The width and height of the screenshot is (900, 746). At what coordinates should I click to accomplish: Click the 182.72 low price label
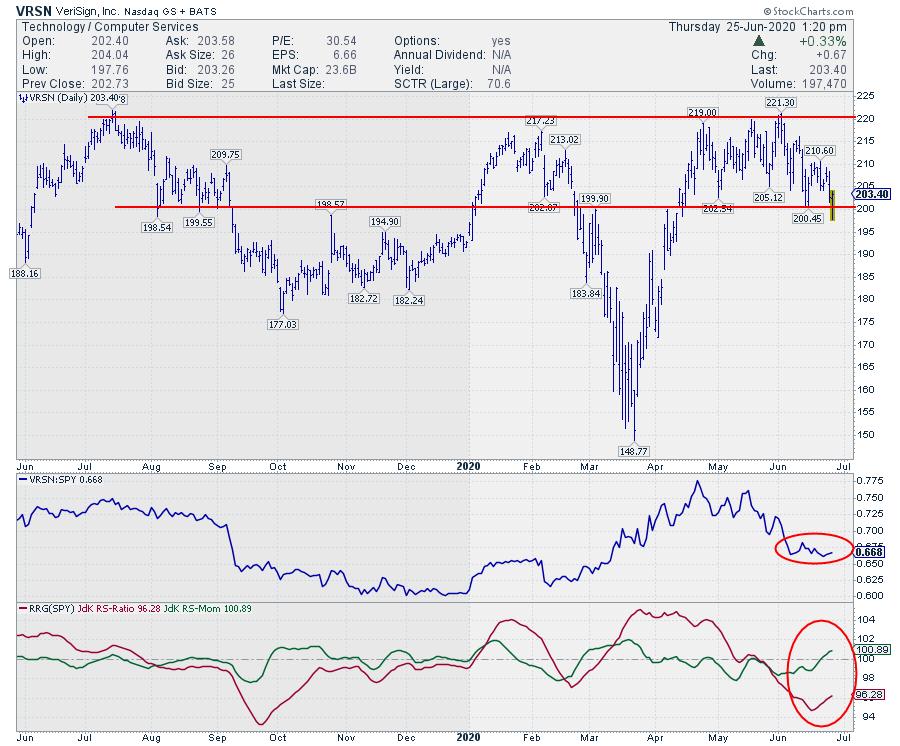364,298
